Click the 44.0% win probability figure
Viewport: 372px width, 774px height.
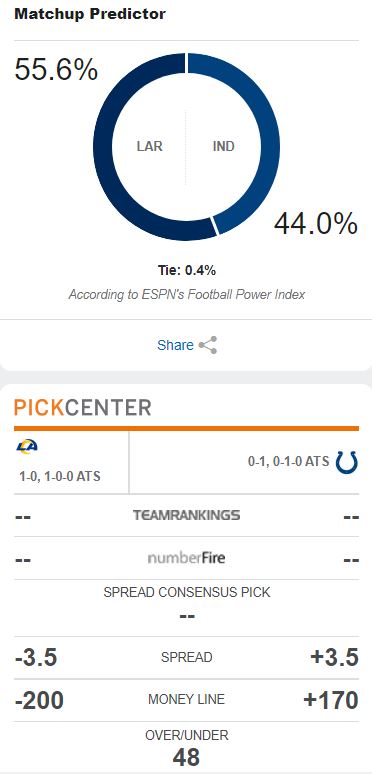[x=316, y=224]
